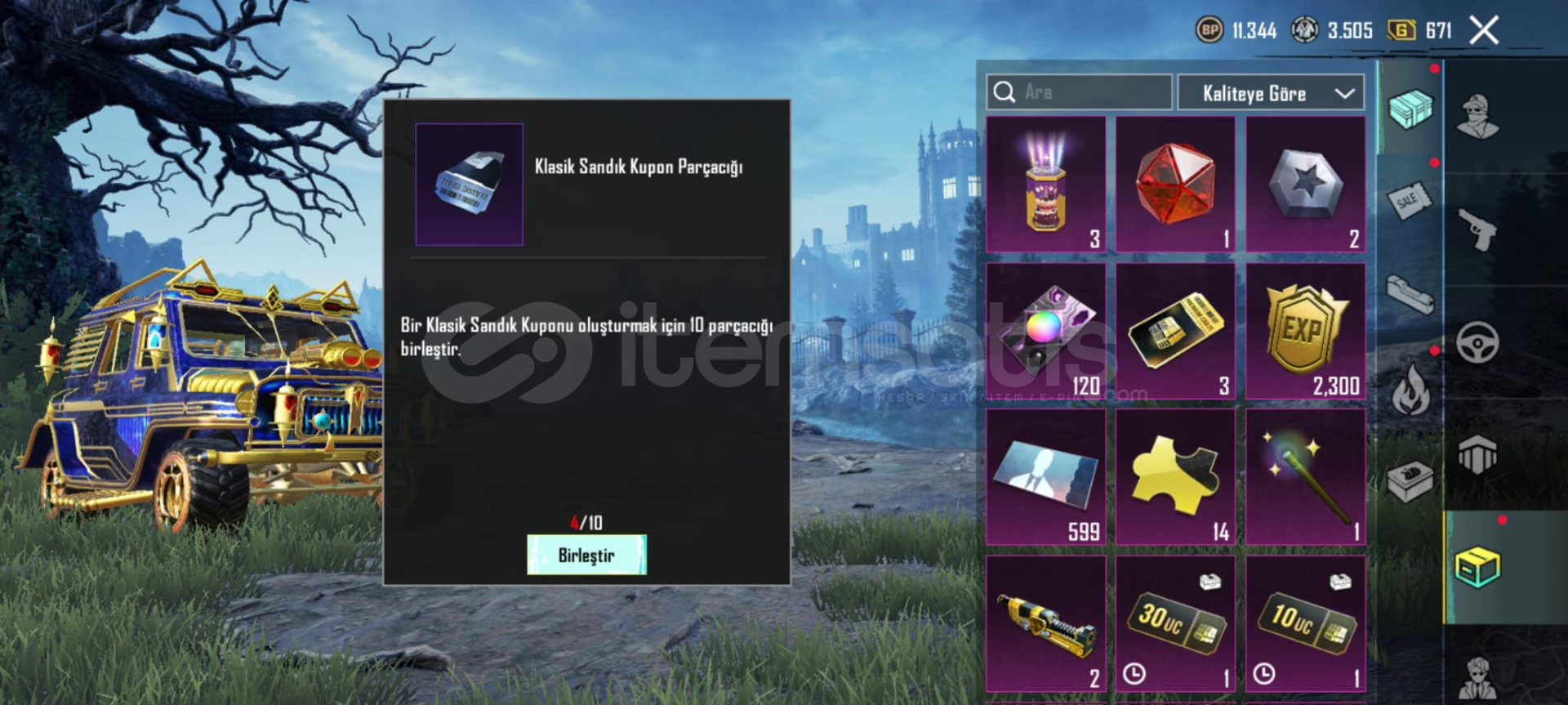Click the Birleştir button
The width and height of the screenshot is (1568, 705).
586,555
